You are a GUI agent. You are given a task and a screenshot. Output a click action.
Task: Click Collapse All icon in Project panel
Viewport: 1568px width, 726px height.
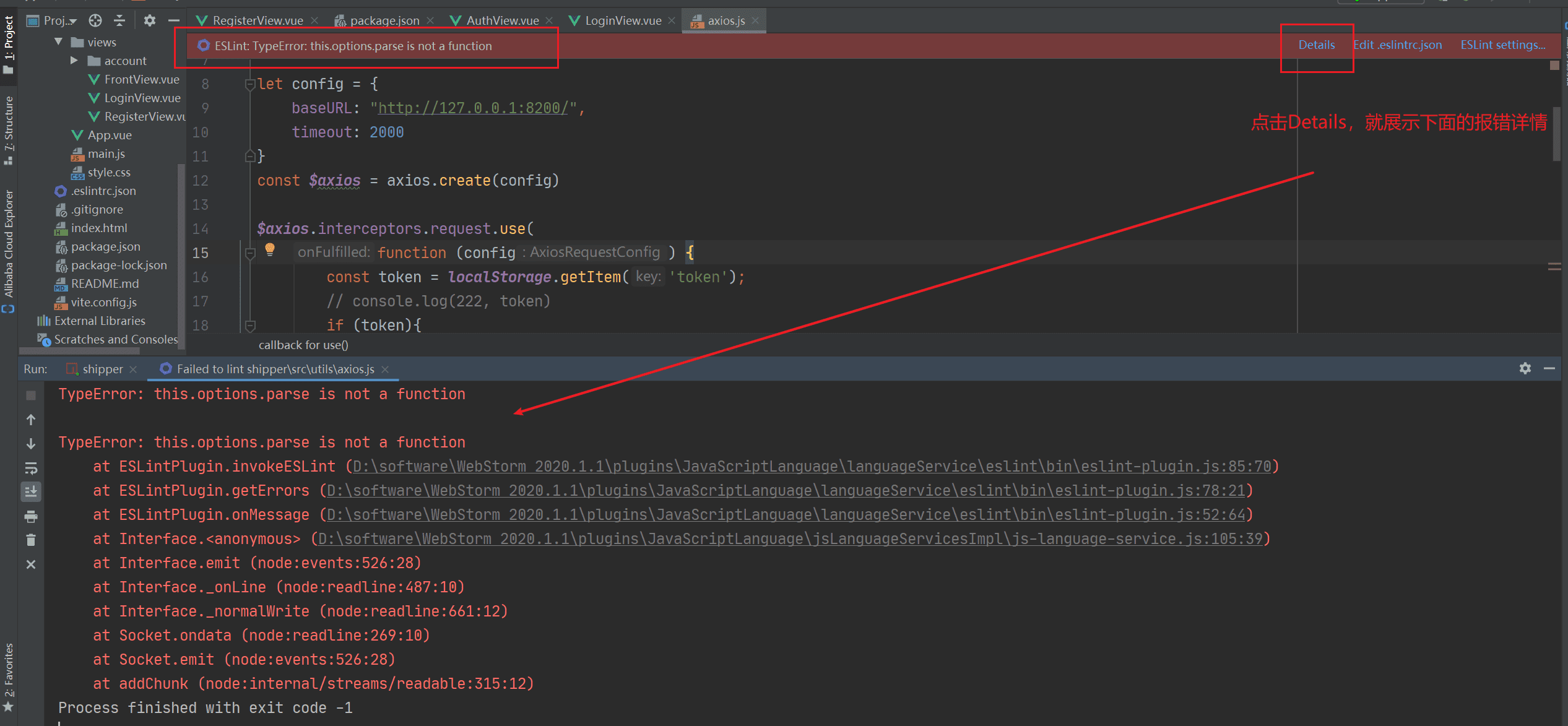click(119, 20)
